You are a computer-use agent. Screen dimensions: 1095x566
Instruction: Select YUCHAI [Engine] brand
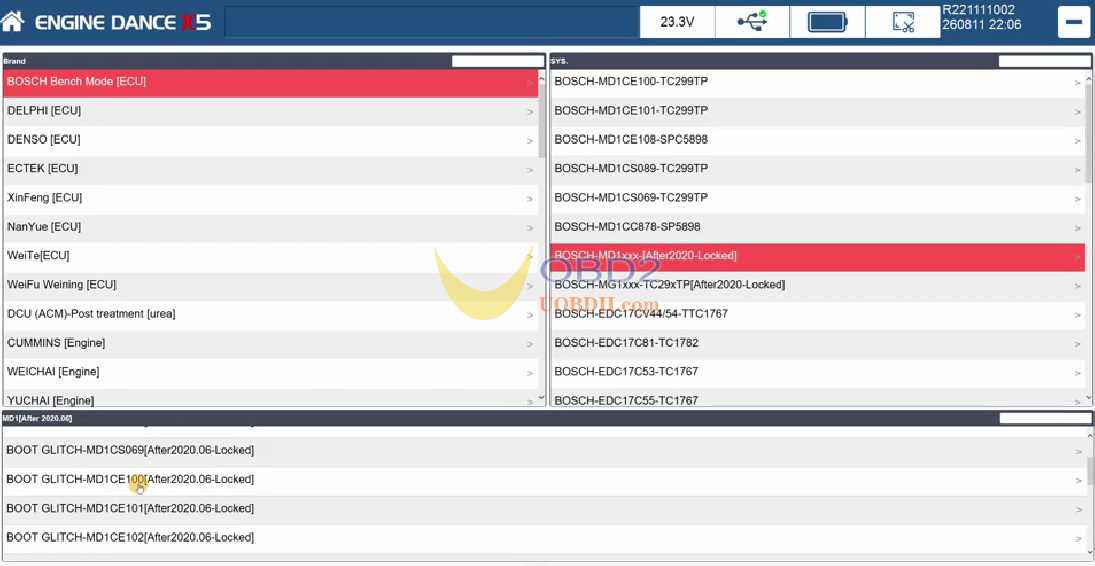pyautogui.click(x=271, y=398)
